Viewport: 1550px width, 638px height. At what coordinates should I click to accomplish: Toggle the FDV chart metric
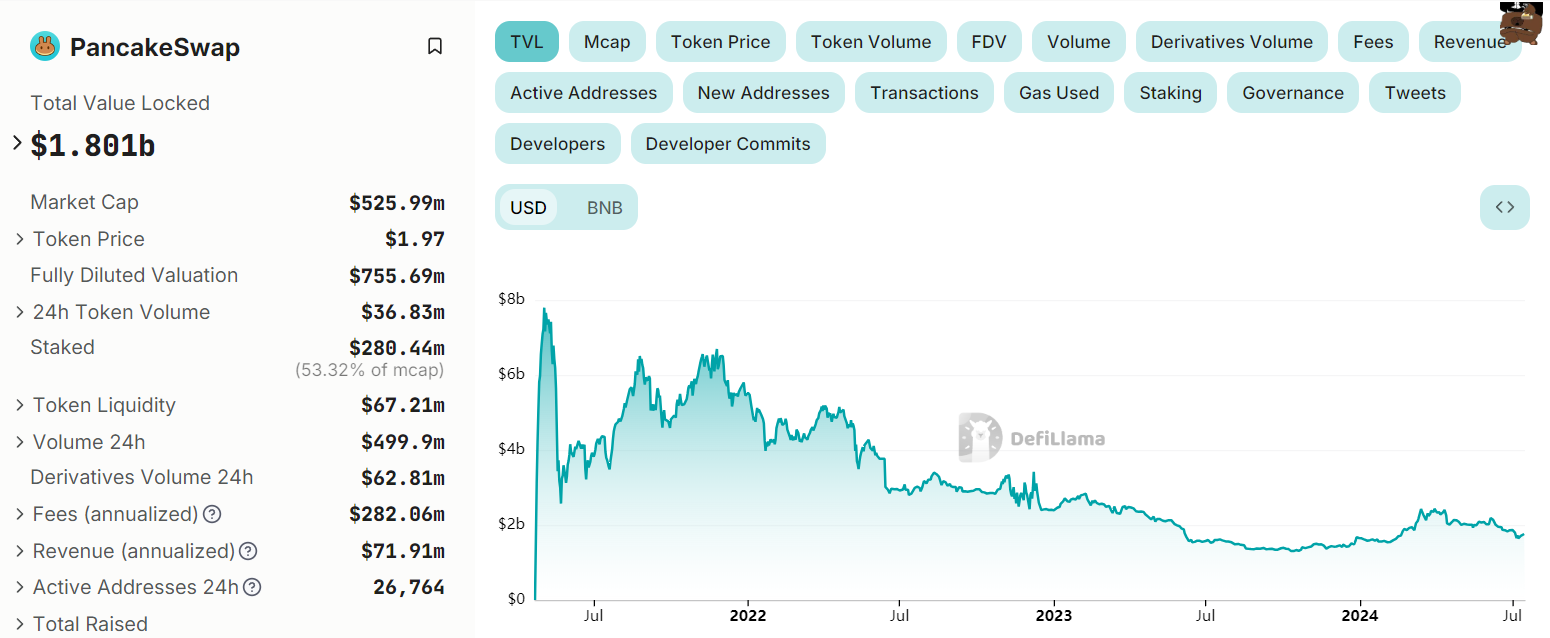[x=989, y=42]
